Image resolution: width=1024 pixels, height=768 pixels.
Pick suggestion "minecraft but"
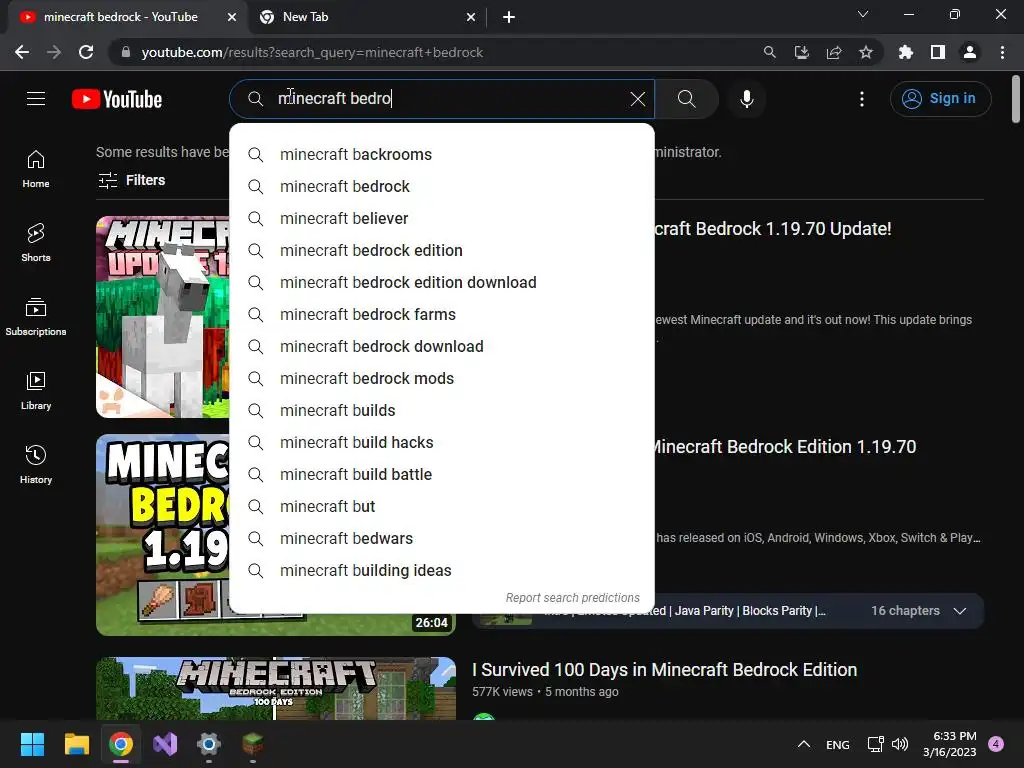[x=441, y=507]
